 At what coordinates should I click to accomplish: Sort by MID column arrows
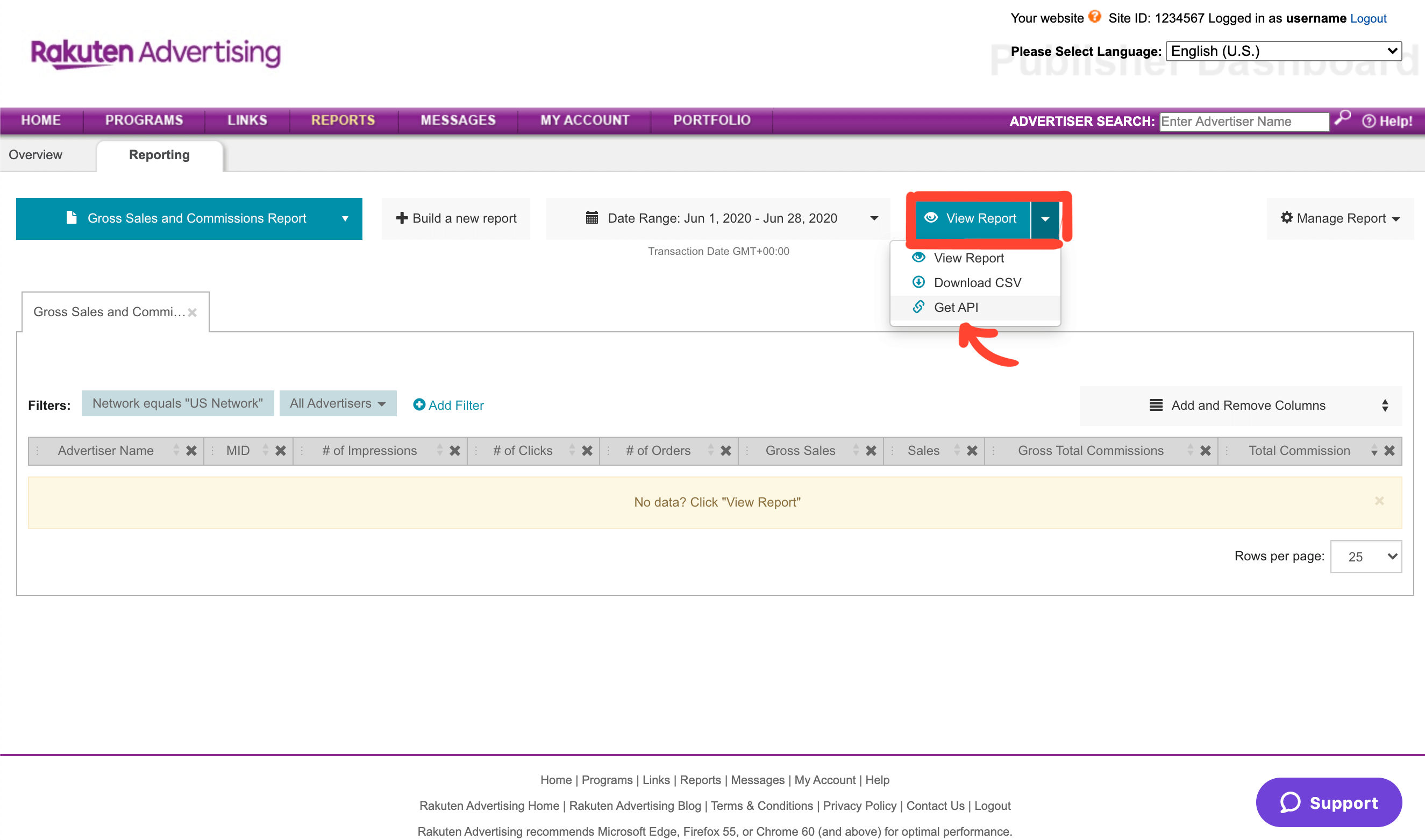pyautogui.click(x=266, y=451)
